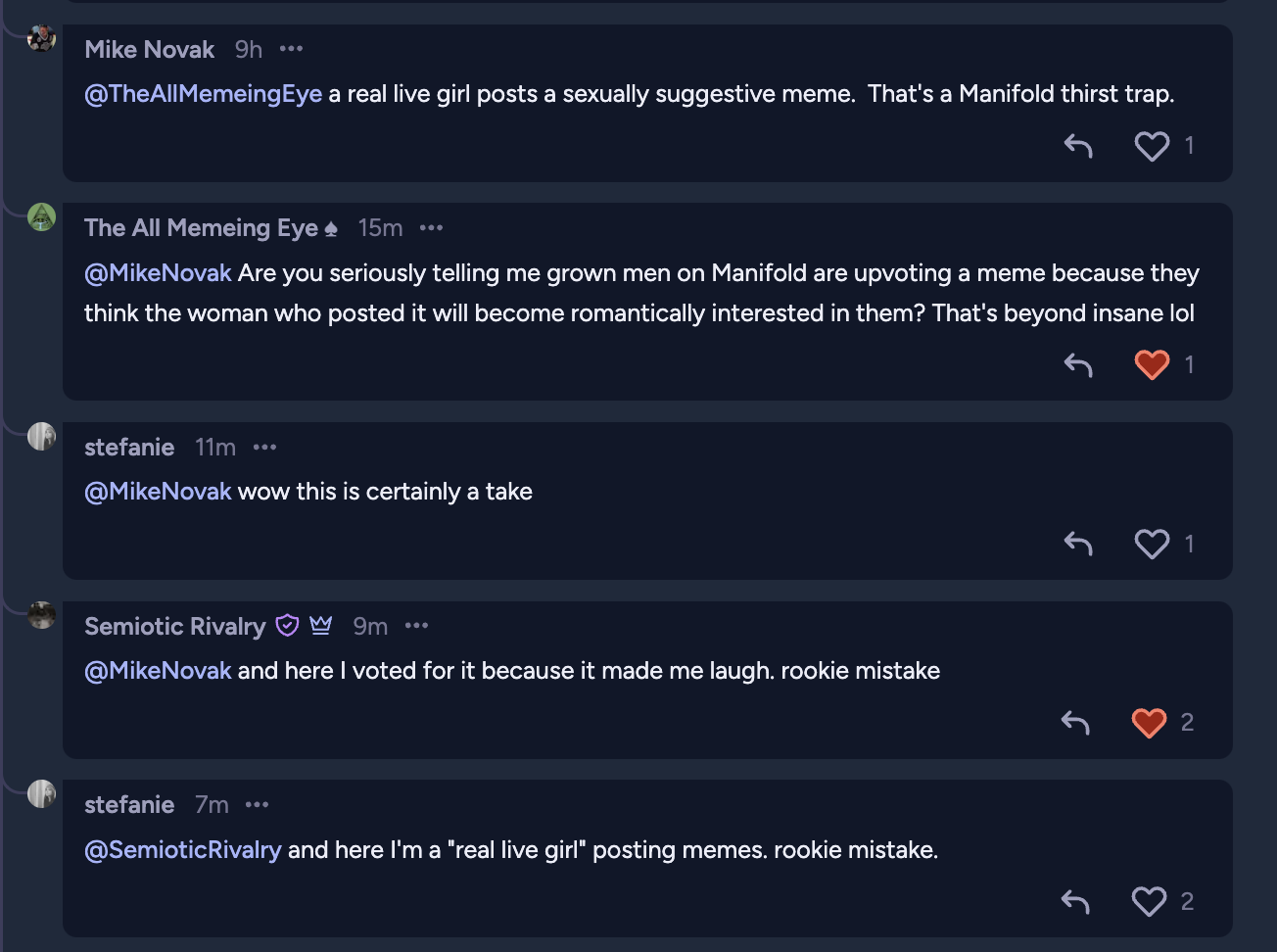Screen dimensions: 1277x952
Task: Reply to stefanie's 11m comment
Action: [1078, 544]
